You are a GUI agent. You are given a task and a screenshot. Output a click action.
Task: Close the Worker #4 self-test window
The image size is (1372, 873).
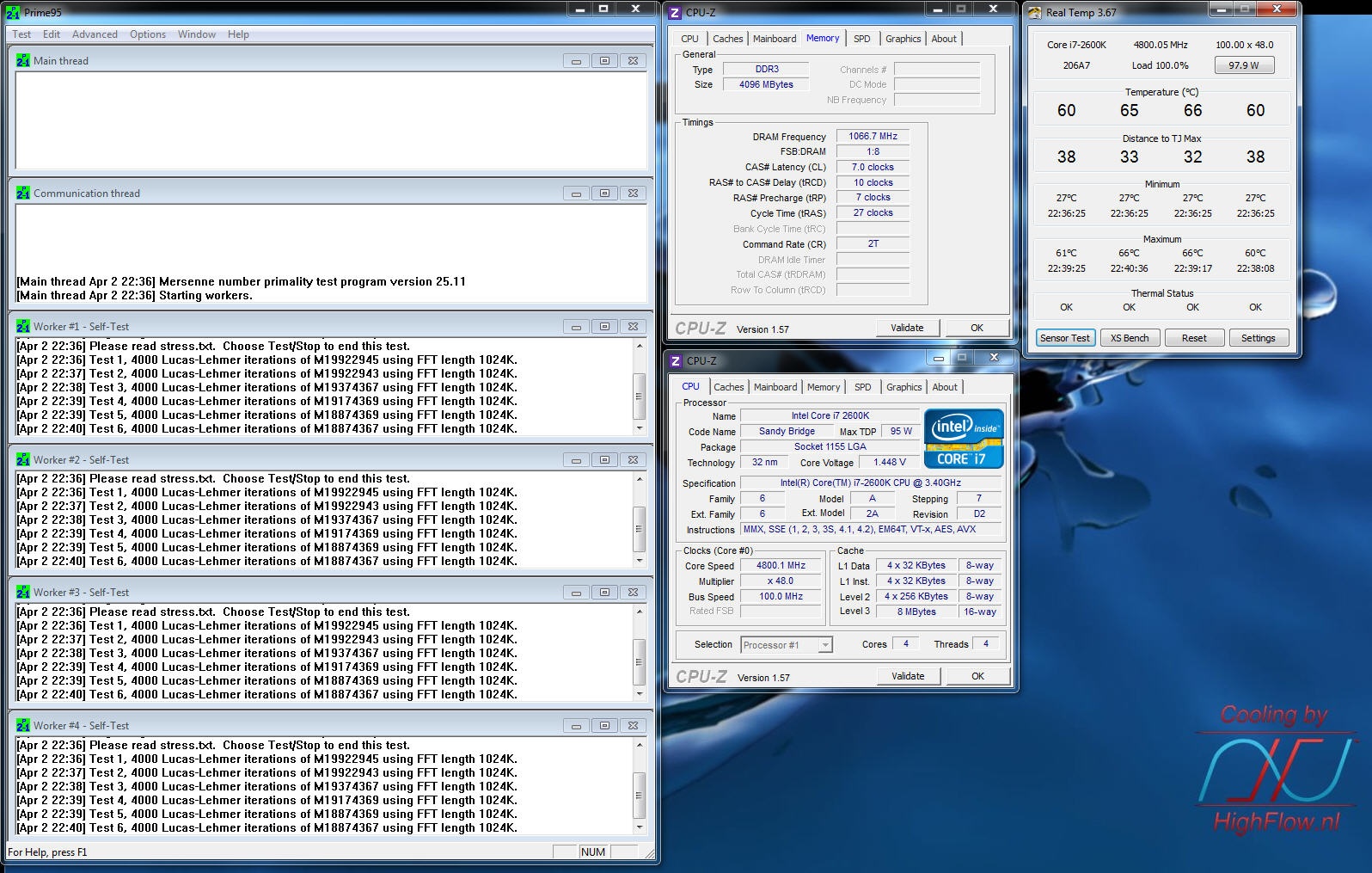pyautogui.click(x=633, y=726)
